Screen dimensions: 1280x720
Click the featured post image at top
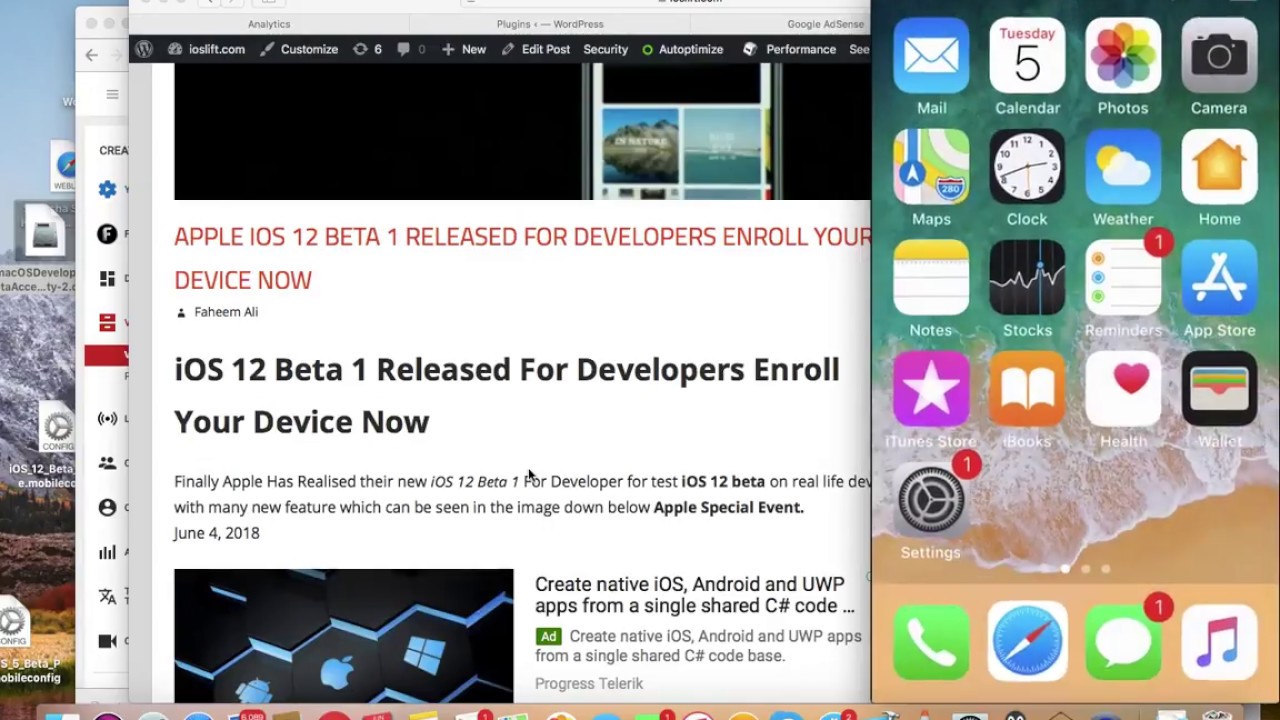pos(522,131)
